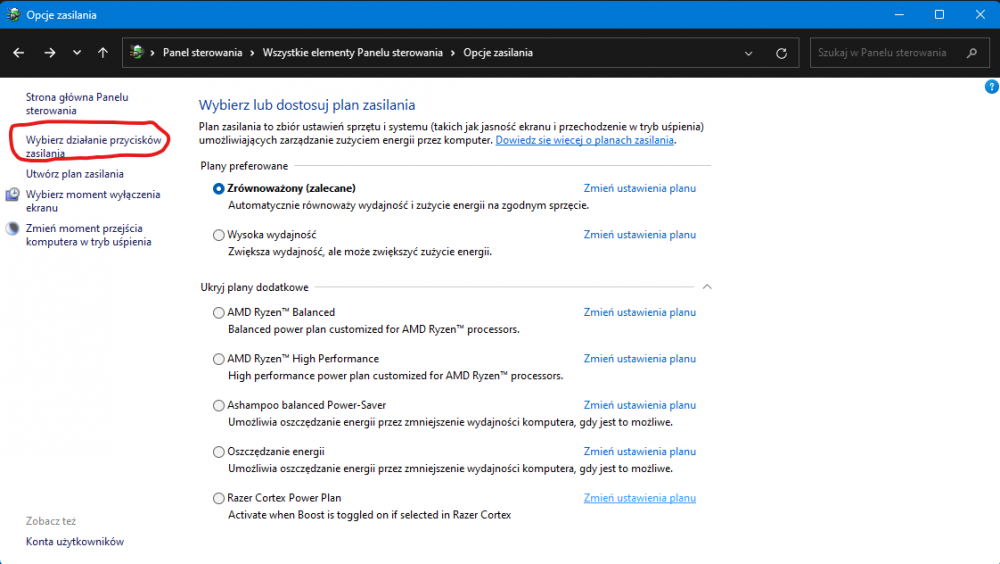Open the recent locations dropdown arrow
The height and width of the screenshot is (564, 1000).
tap(77, 53)
